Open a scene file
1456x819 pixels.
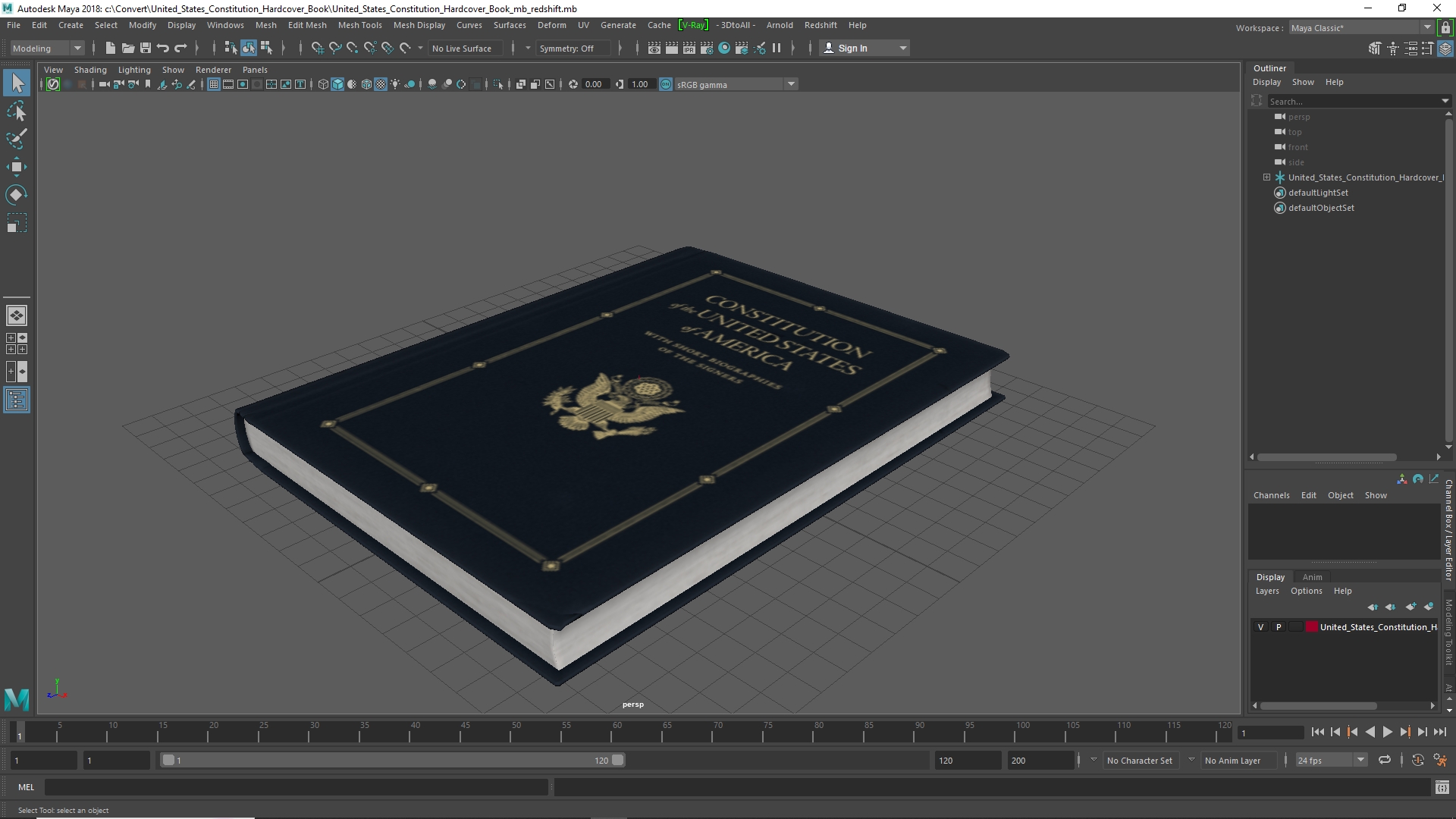(x=128, y=48)
